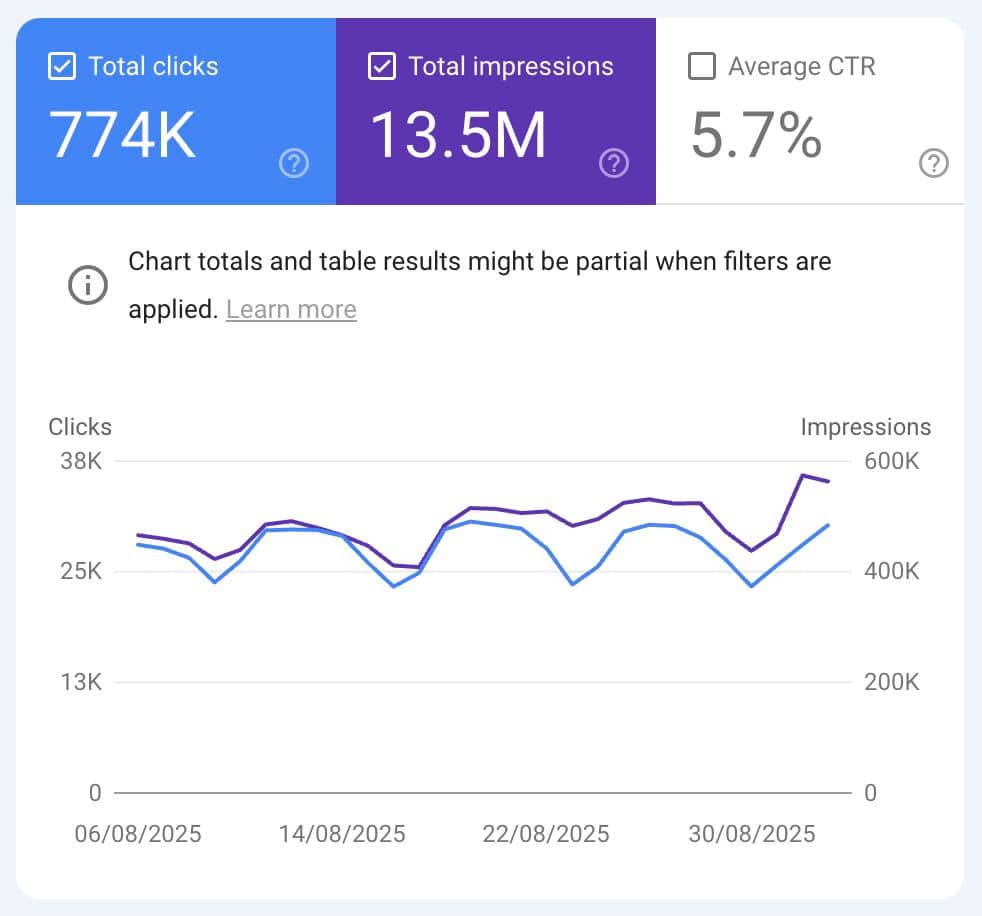Click the 14/08/2025 date on axis
This screenshot has width=982, height=916.
(x=342, y=834)
